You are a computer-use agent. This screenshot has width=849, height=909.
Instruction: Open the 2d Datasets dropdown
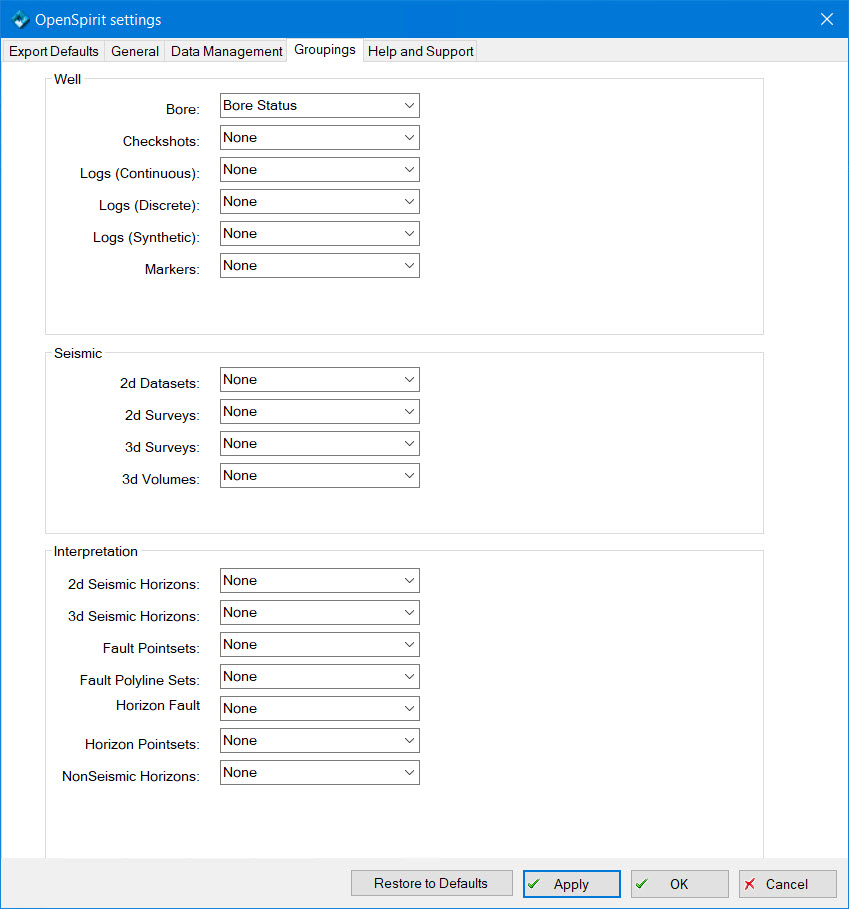[319, 379]
